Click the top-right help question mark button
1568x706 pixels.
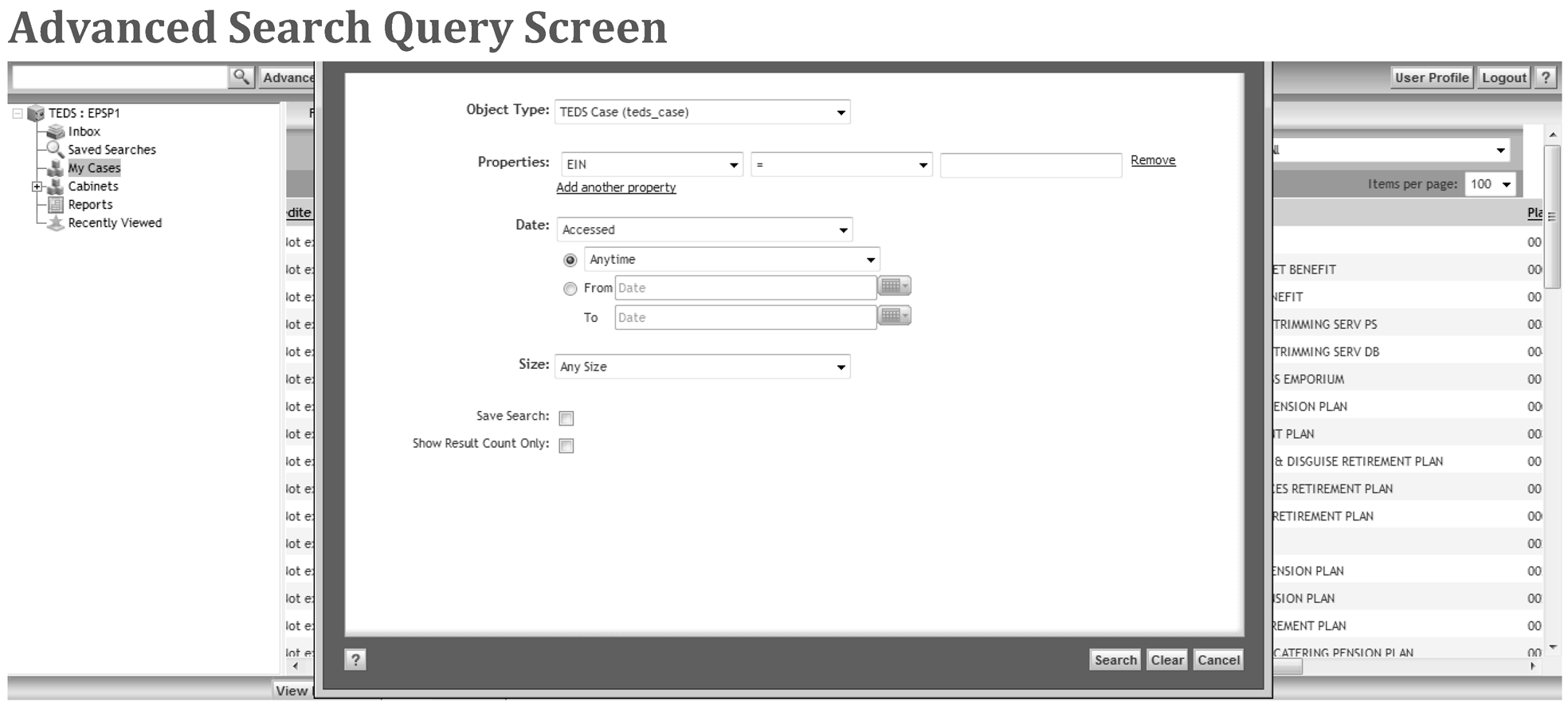click(1546, 77)
